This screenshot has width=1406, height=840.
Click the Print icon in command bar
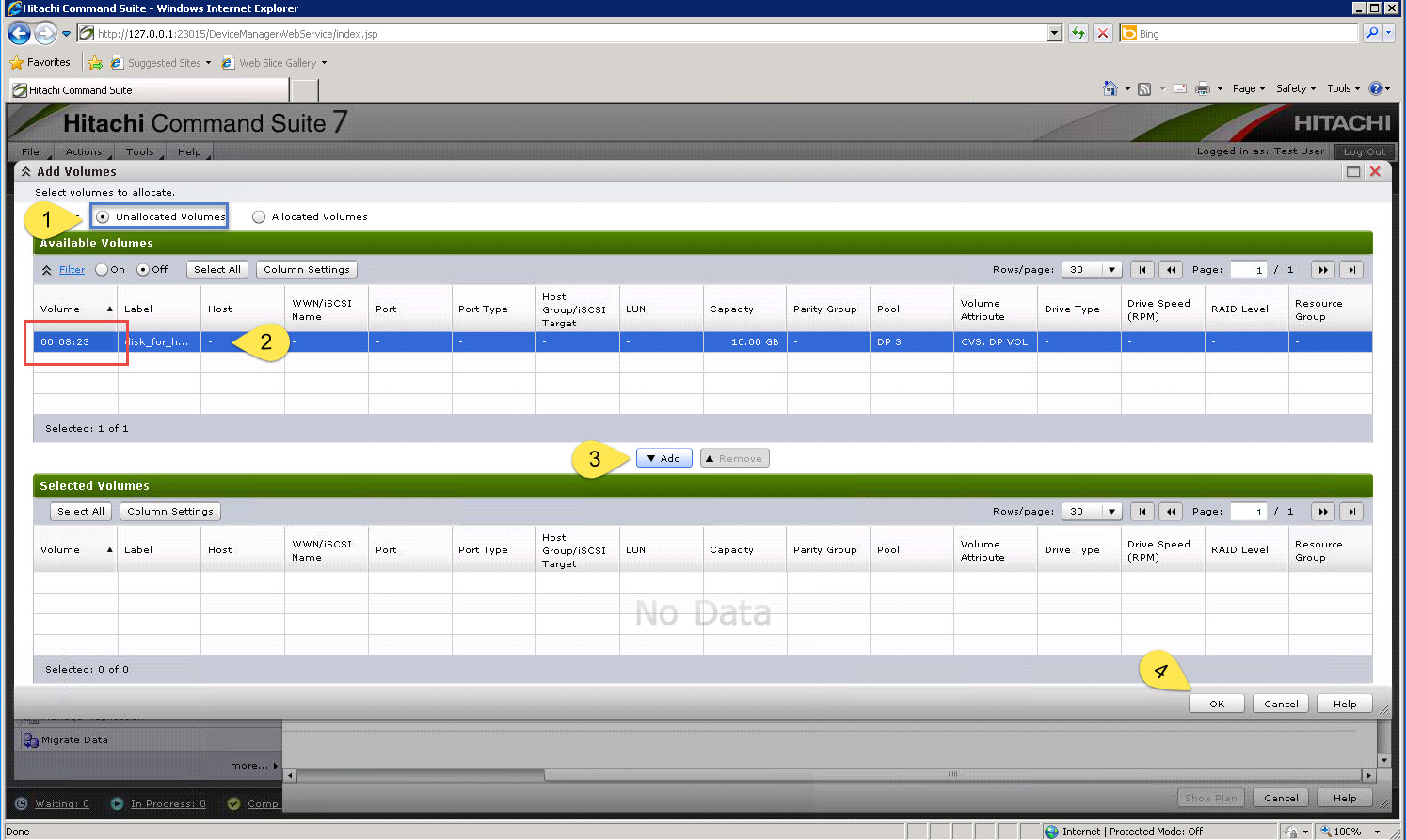tap(1203, 88)
